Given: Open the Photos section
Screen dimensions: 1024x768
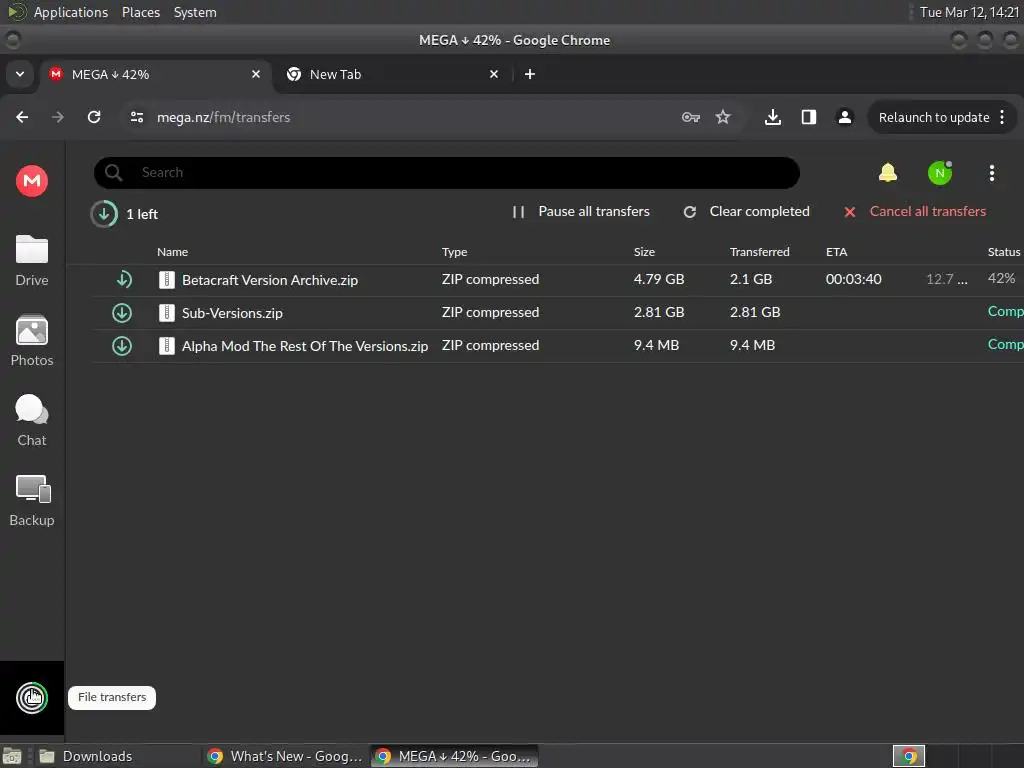Looking at the screenshot, I should pos(31,341).
